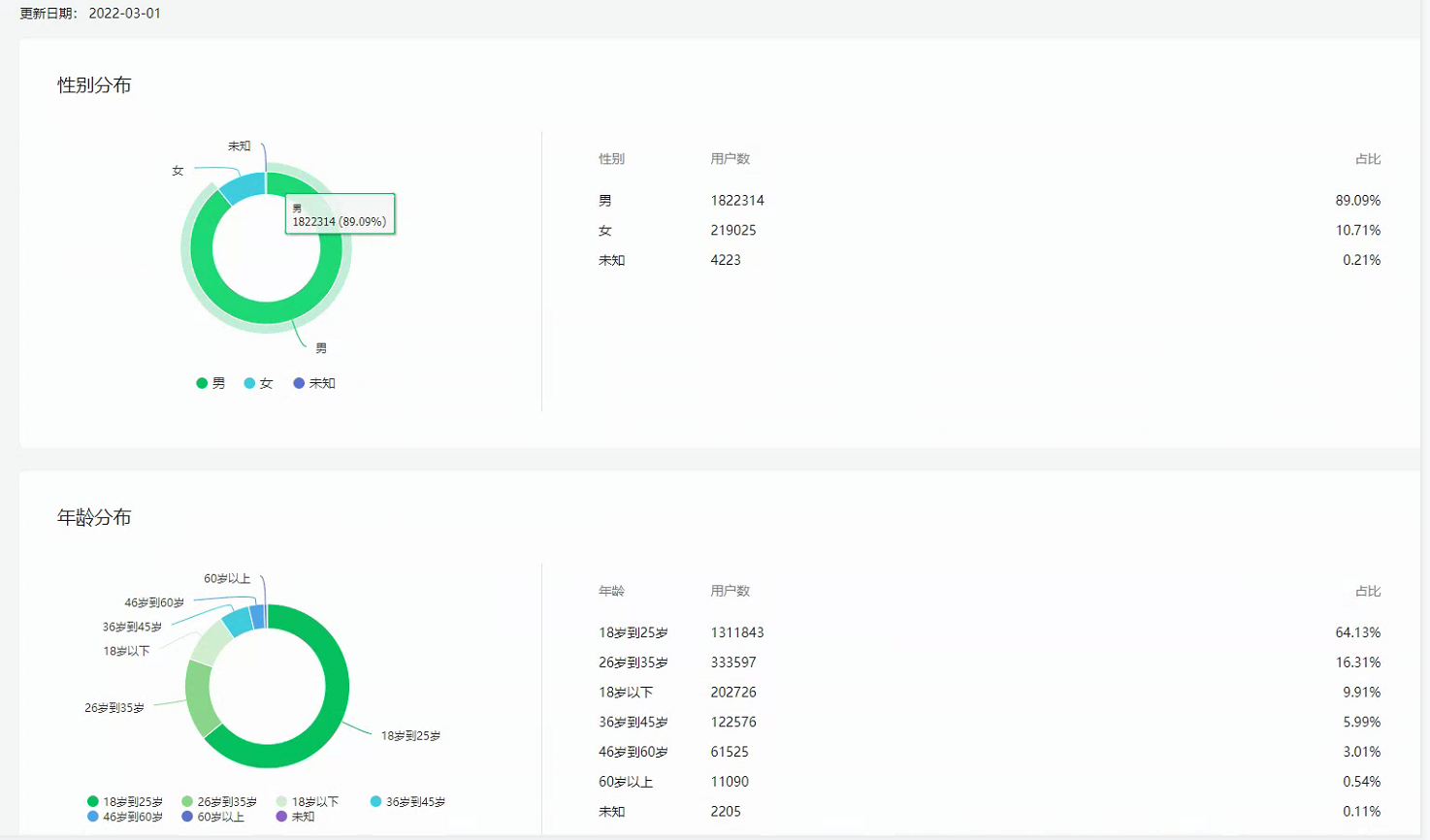The image size is (1430, 840).
Task: Click the 2205 user count cell
Action: pyautogui.click(x=726, y=812)
